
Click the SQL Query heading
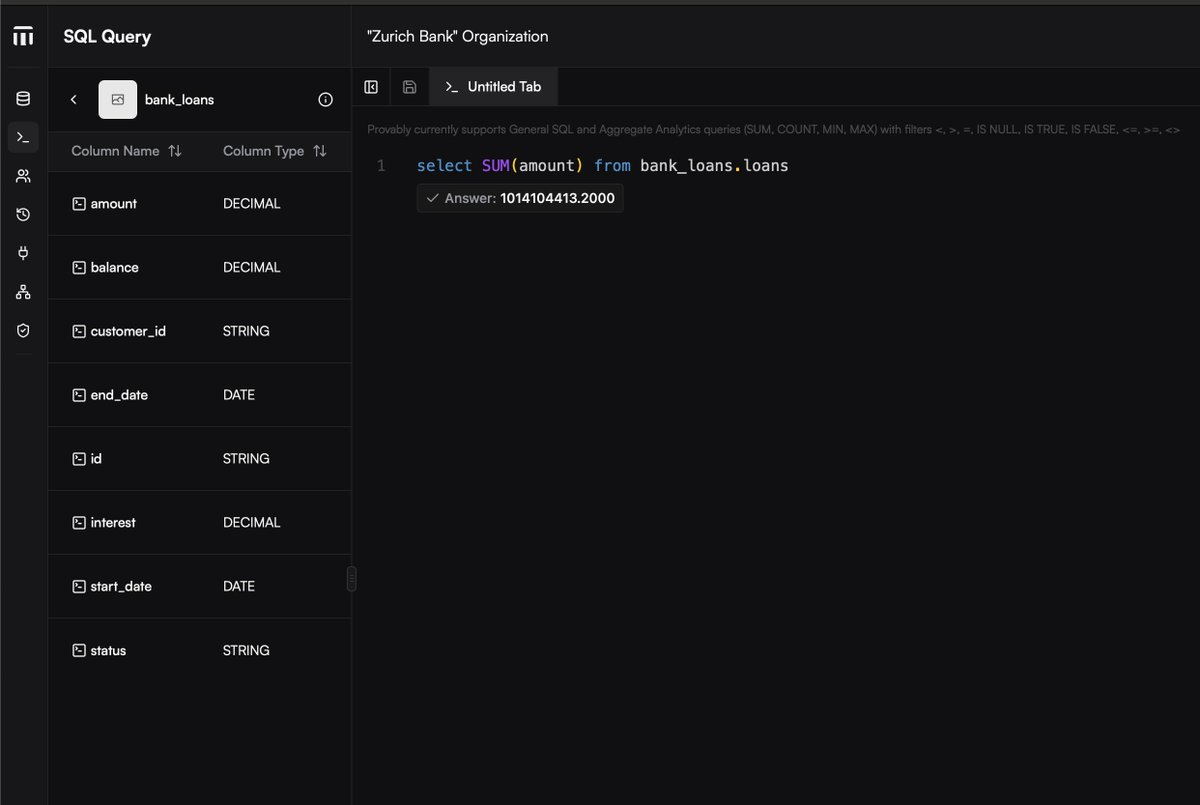point(107,37)
